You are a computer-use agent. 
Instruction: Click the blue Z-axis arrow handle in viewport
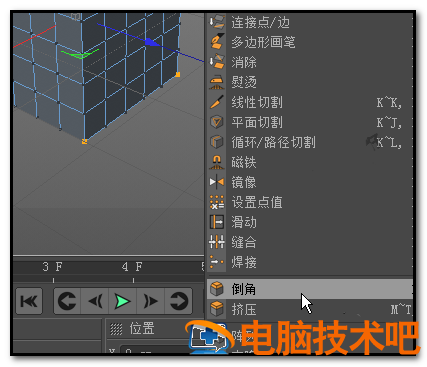click(152, 42)
